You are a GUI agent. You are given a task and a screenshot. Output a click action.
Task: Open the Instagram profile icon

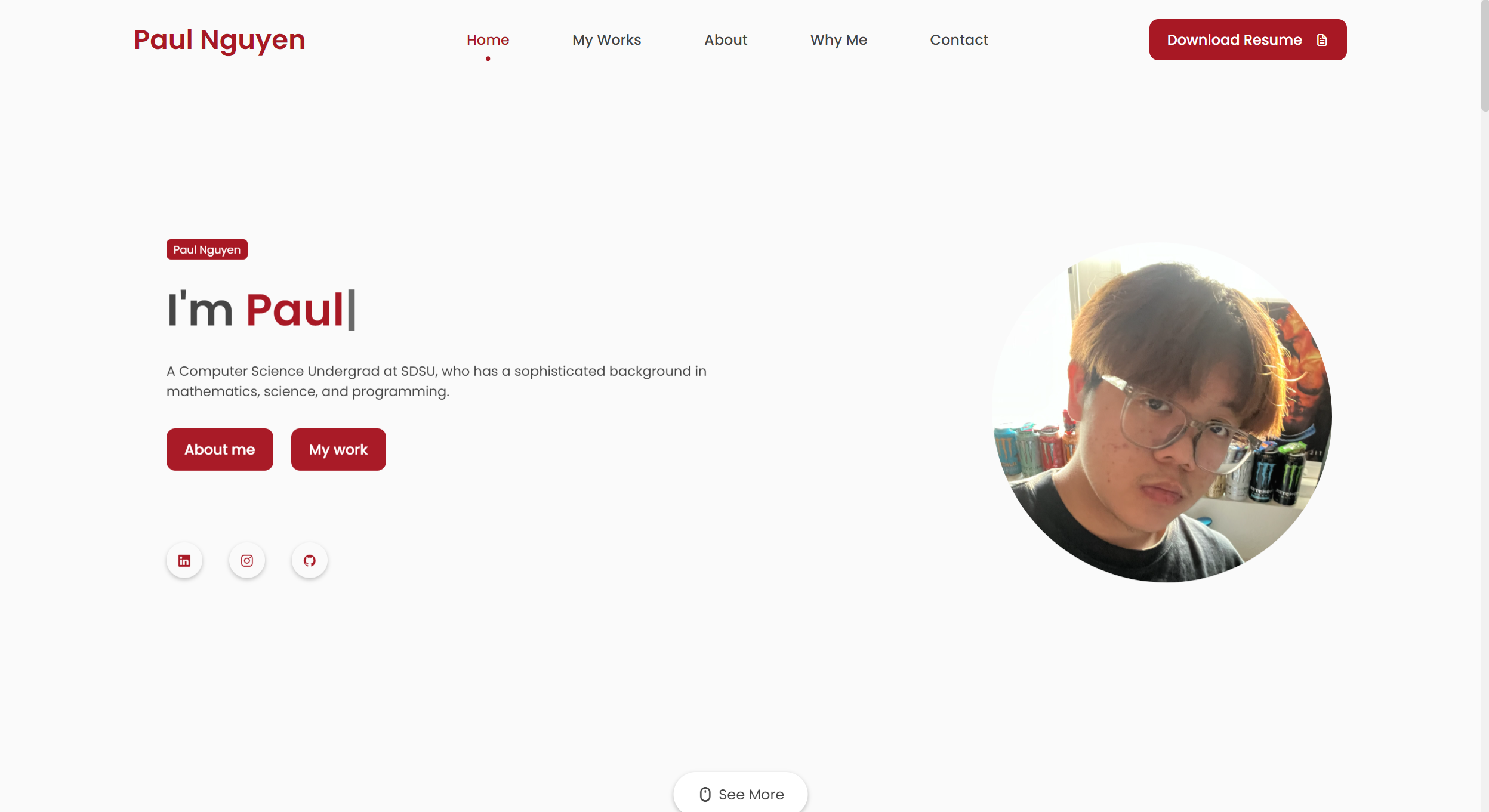point(247,561)
